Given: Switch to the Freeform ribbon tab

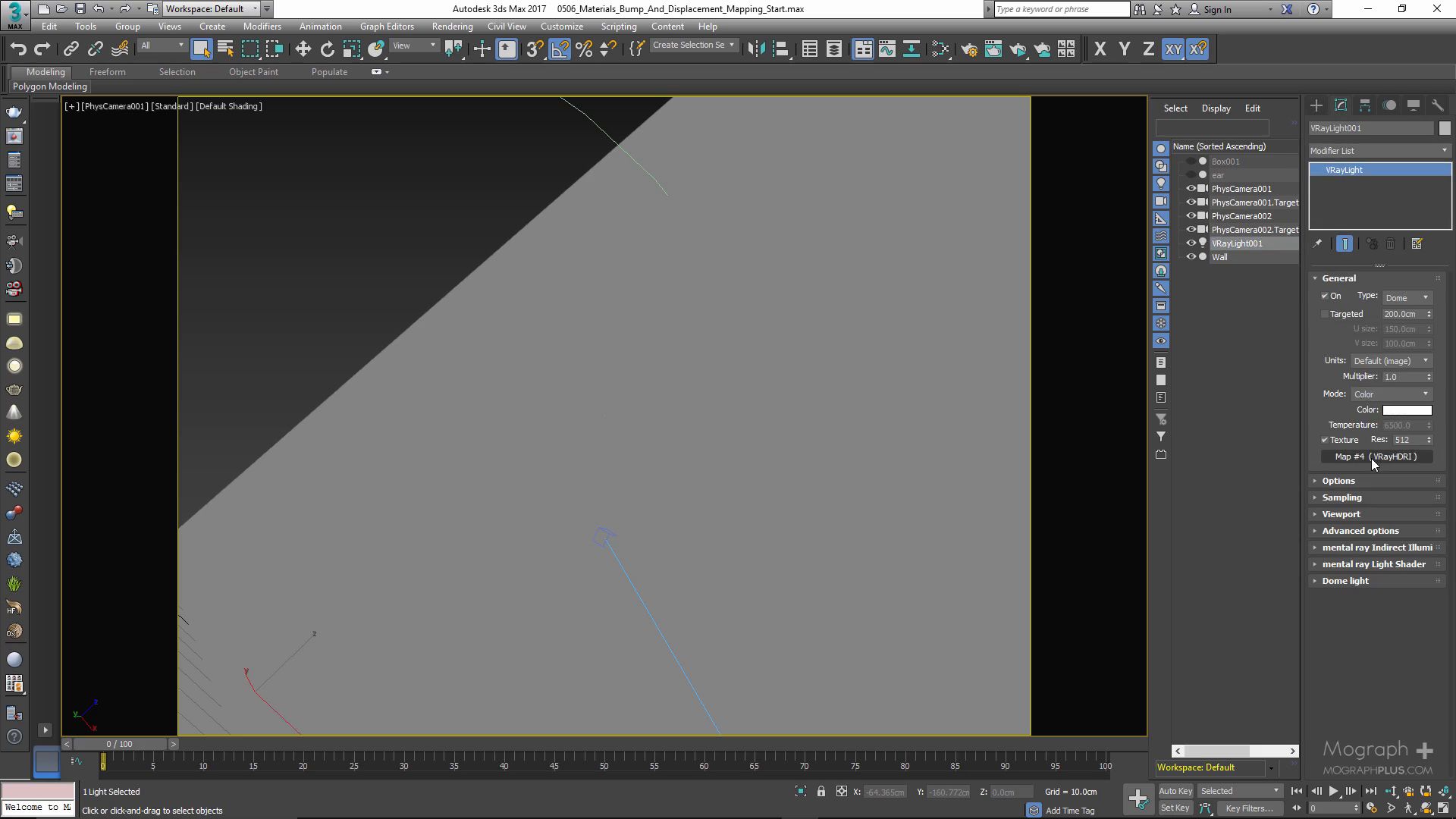Looking at the screenshot, I should (107, 72).
